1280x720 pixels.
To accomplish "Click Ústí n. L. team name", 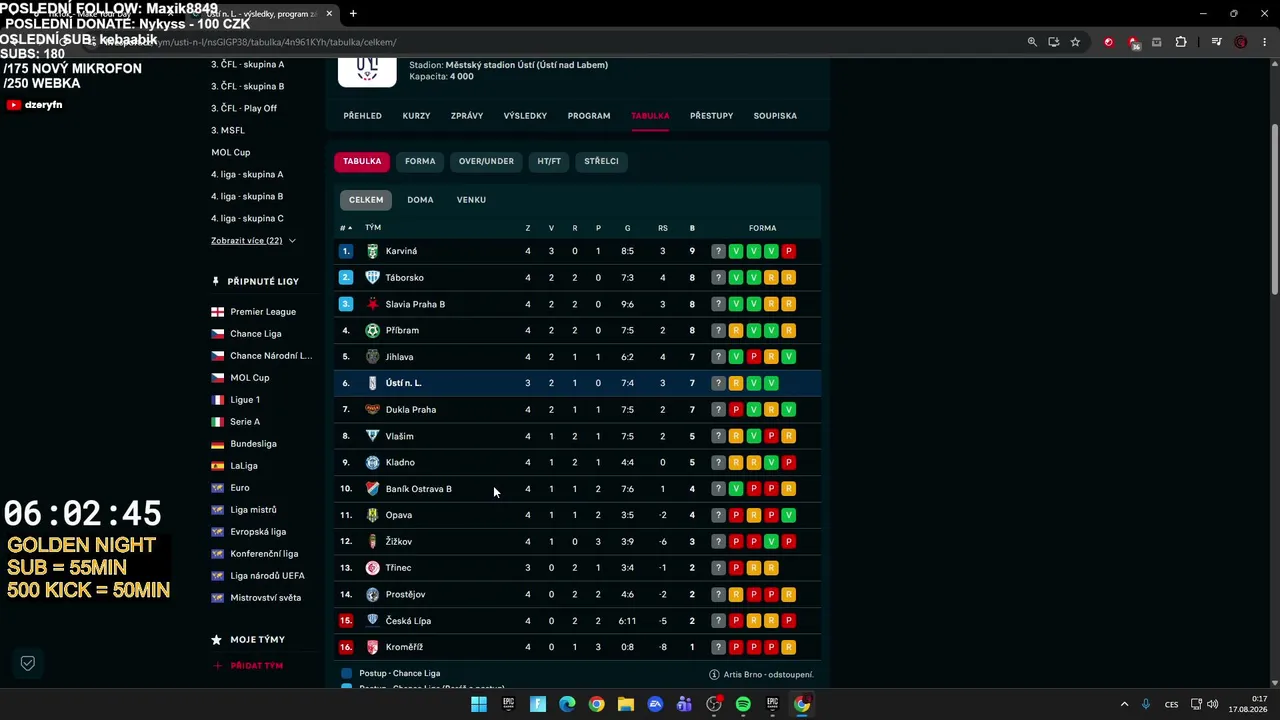I will [404, 383].
